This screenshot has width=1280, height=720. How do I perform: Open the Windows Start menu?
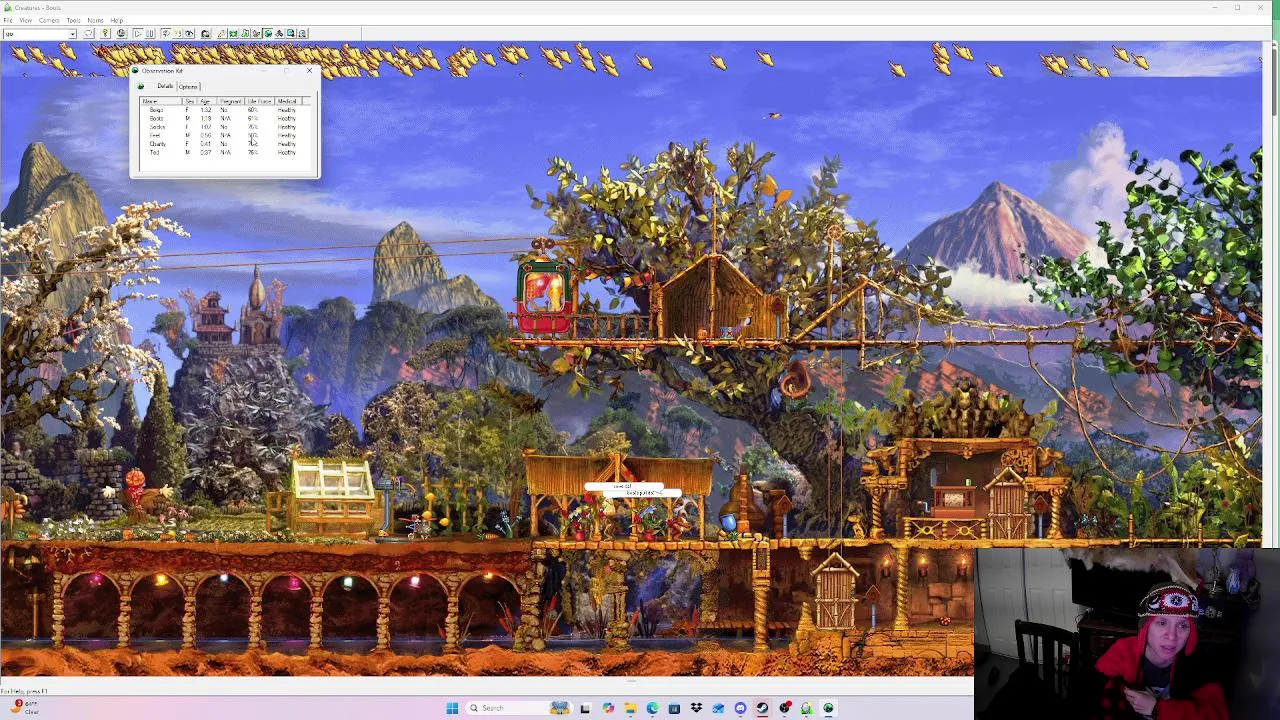coord(452,708)
